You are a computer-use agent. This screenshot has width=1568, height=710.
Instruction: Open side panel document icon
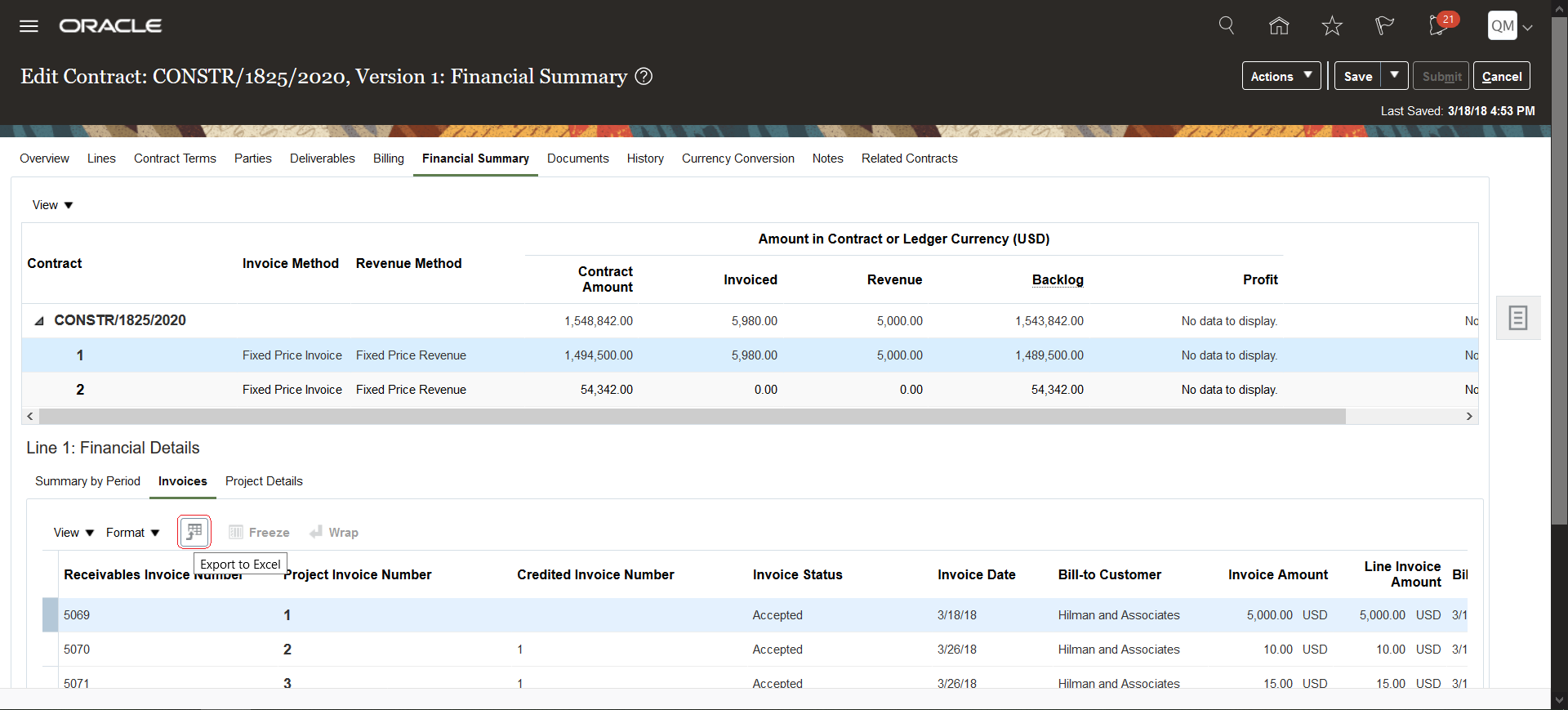pos(1517,318)
